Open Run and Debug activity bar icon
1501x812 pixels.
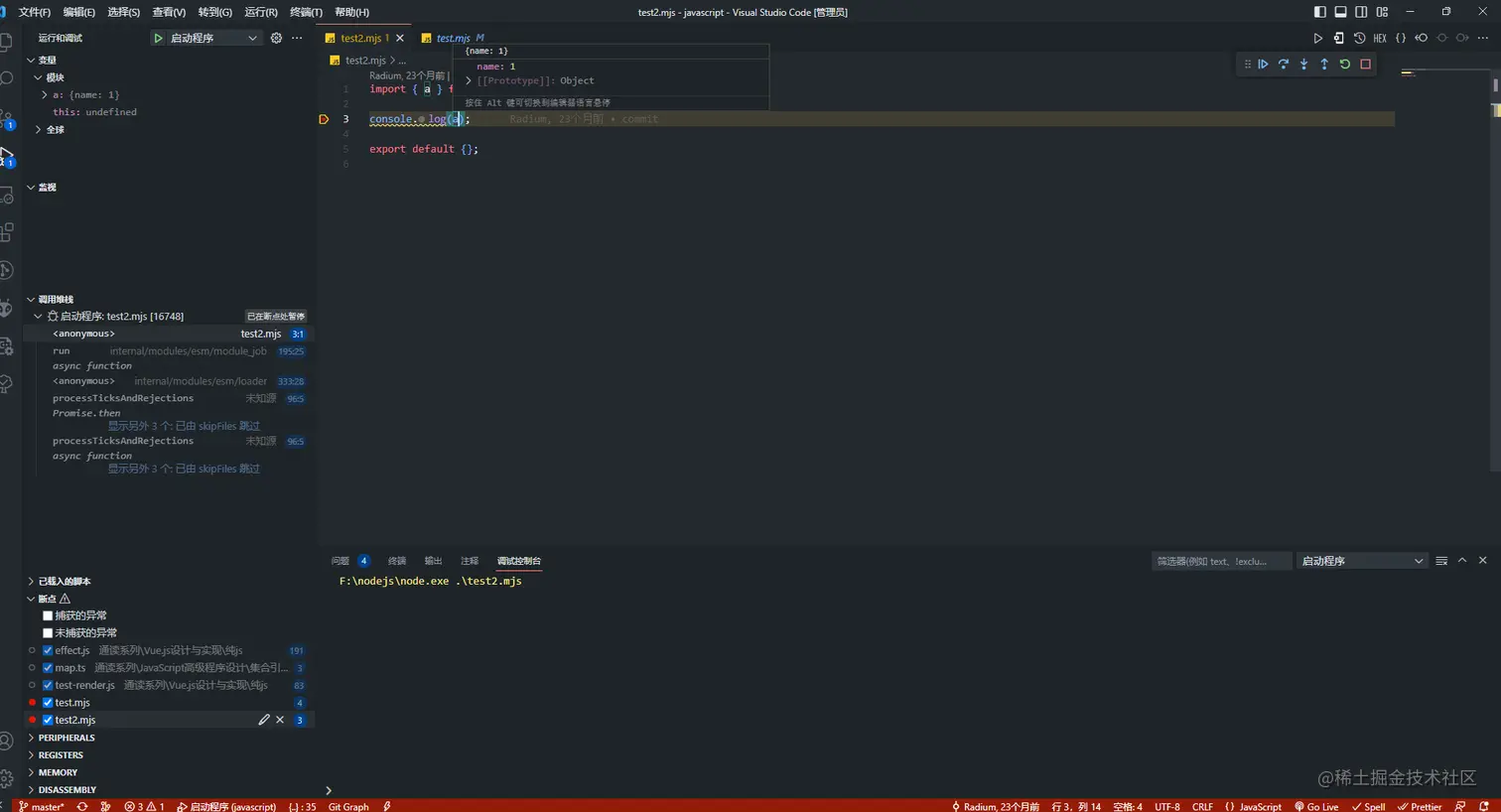coord(7,156)
